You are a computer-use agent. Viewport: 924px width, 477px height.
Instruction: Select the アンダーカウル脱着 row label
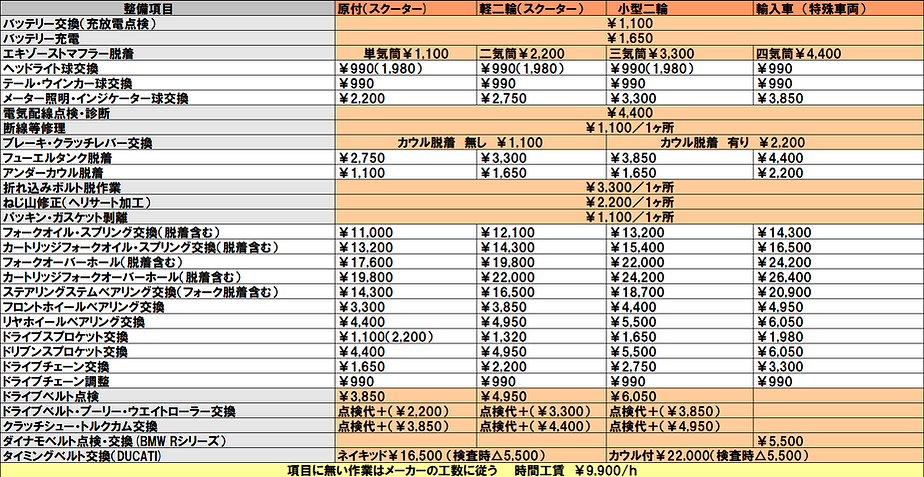[167, 173]
